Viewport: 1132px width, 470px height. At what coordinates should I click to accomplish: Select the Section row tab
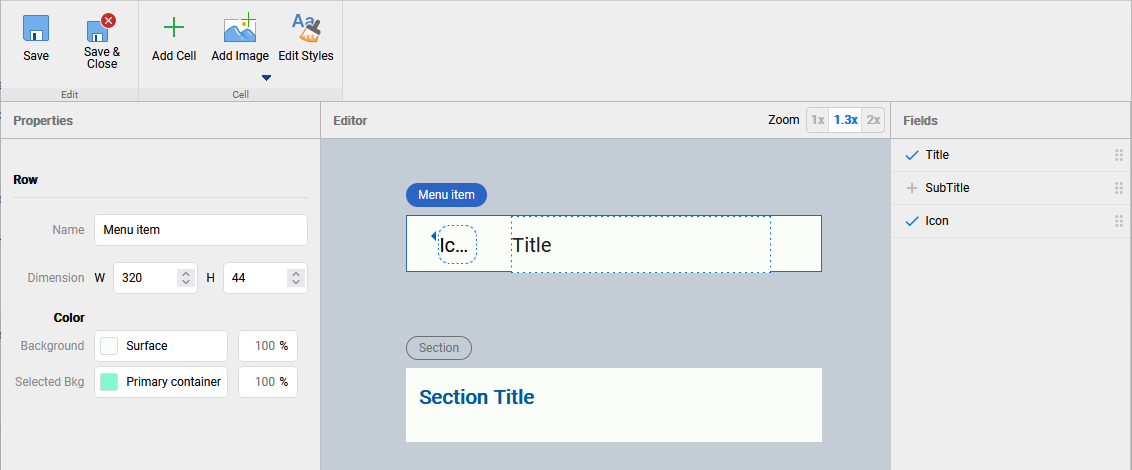439,348
